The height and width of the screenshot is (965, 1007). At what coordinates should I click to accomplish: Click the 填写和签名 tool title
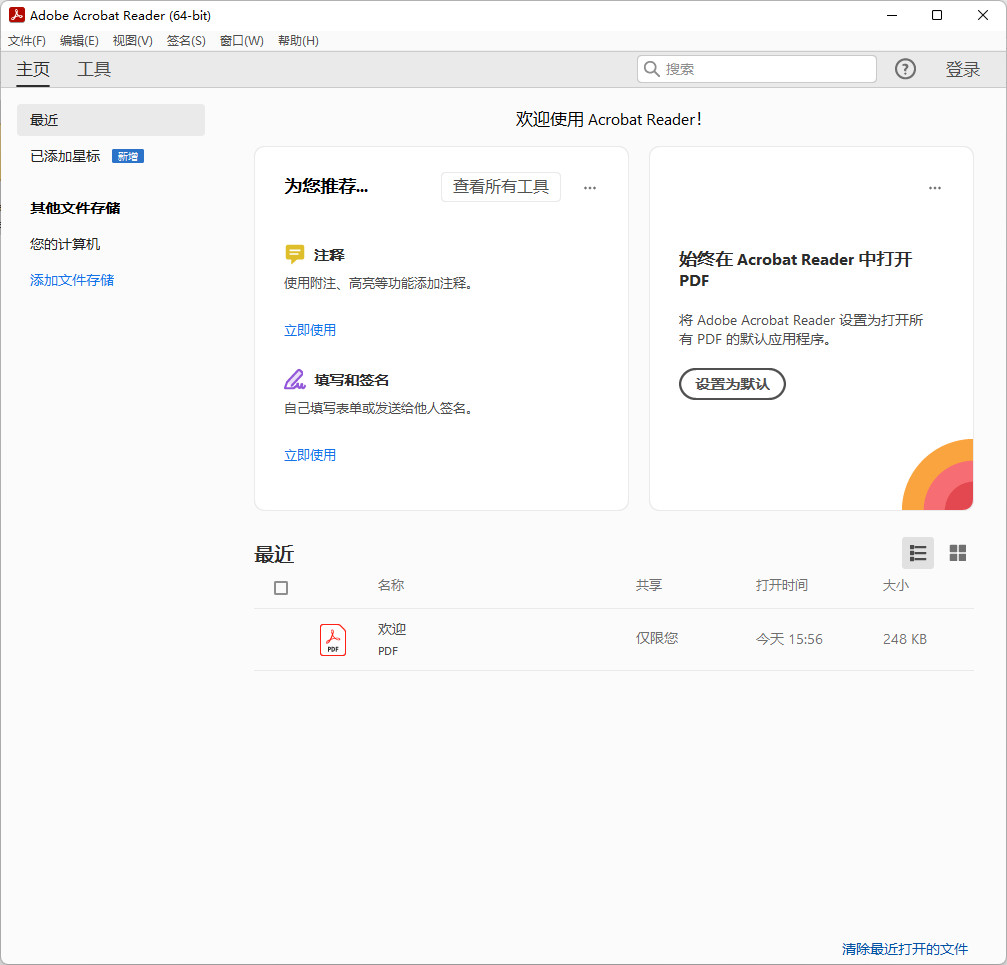351,380
